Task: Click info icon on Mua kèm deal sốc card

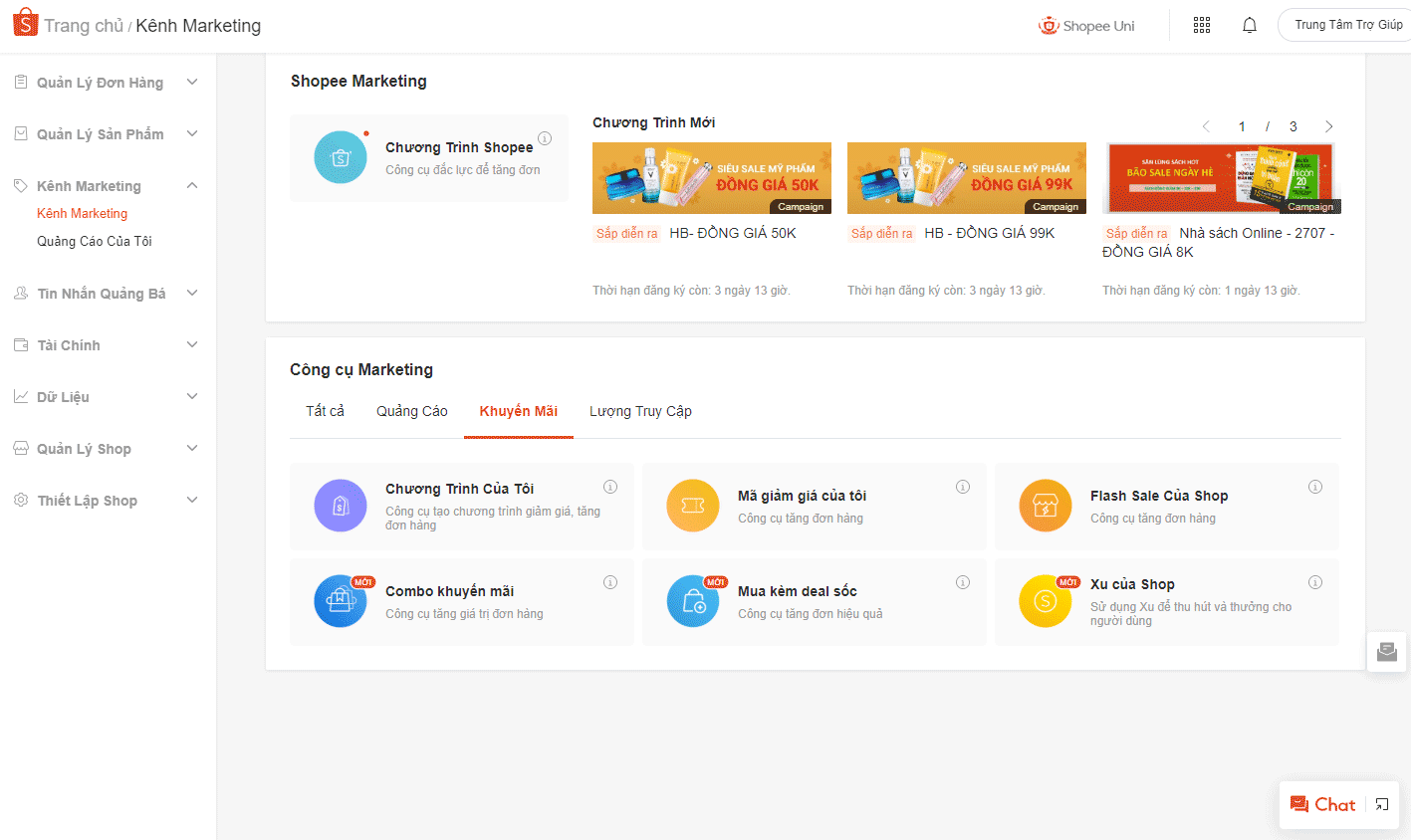Action: [963, 582]
